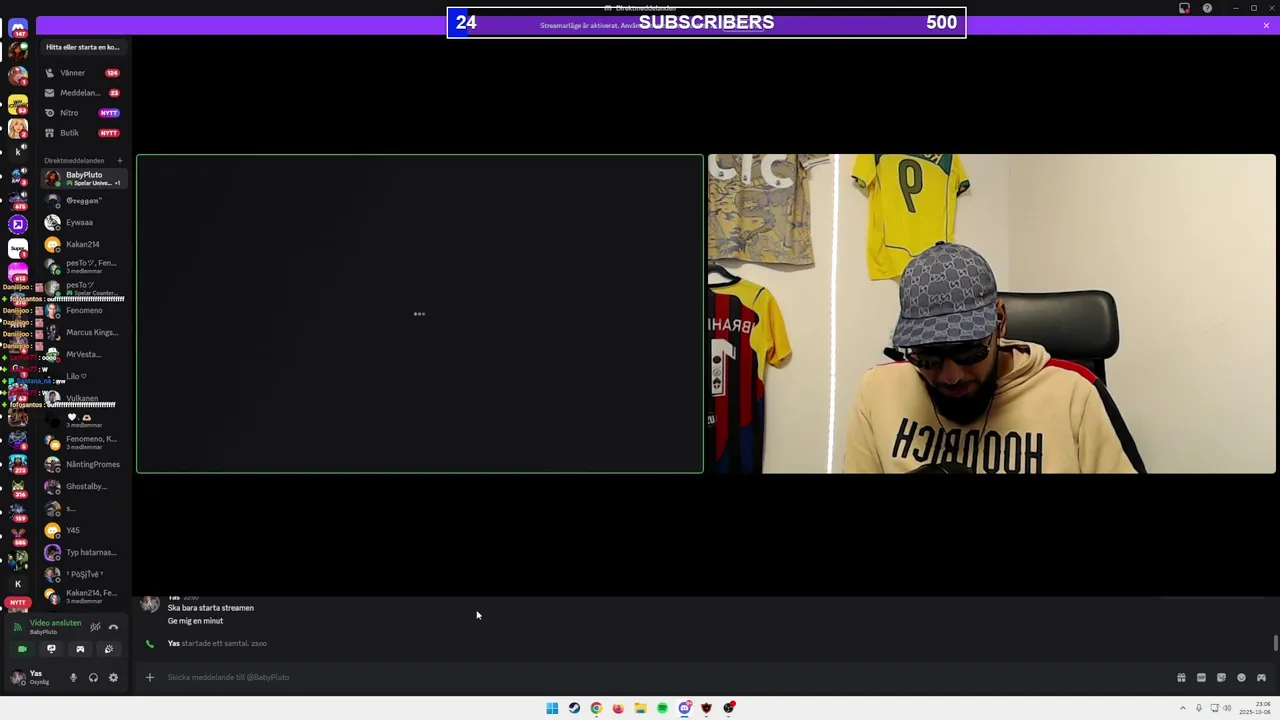Focus the message field to @BabyPluto
The height and width of the screenshot is (720, 1280).
point(660,677)
